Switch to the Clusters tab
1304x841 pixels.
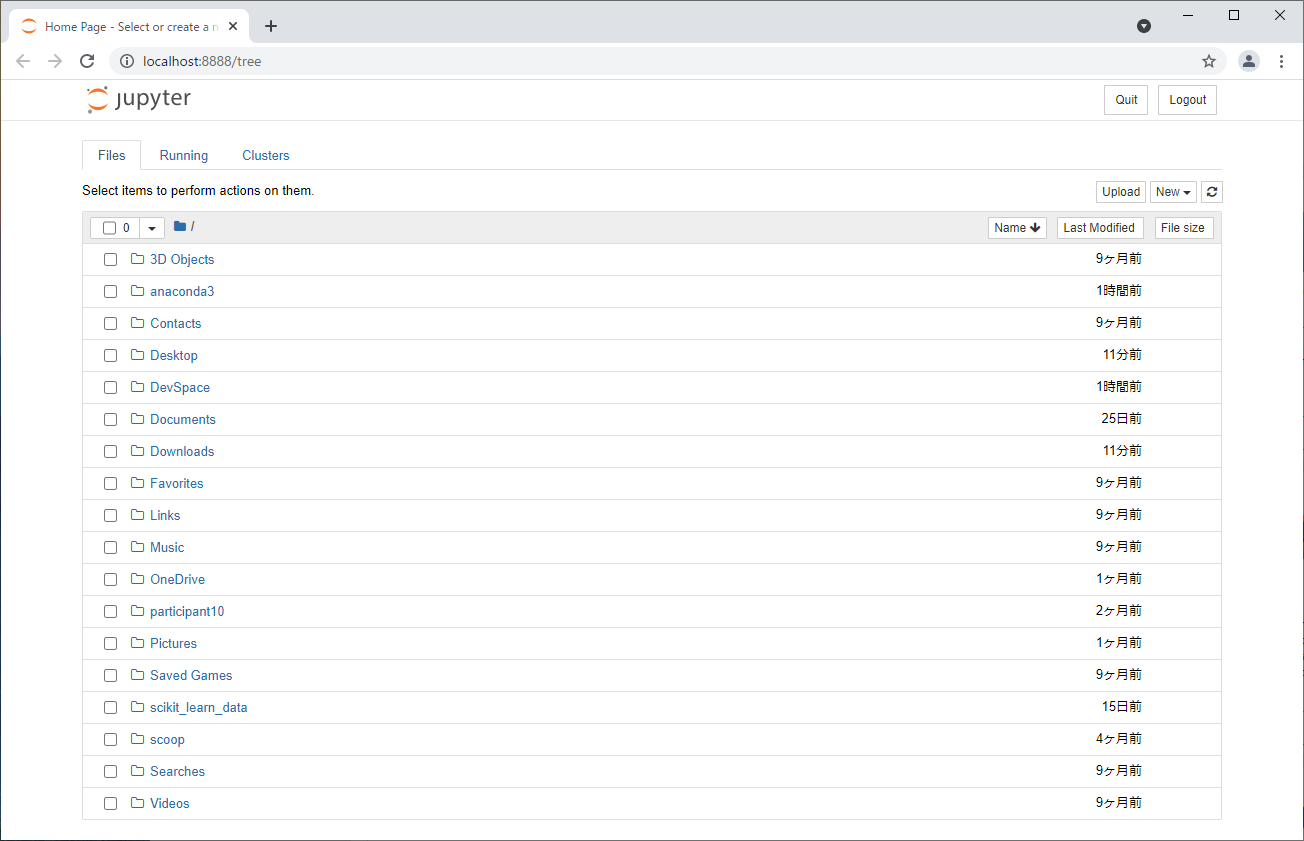point(266,156)
